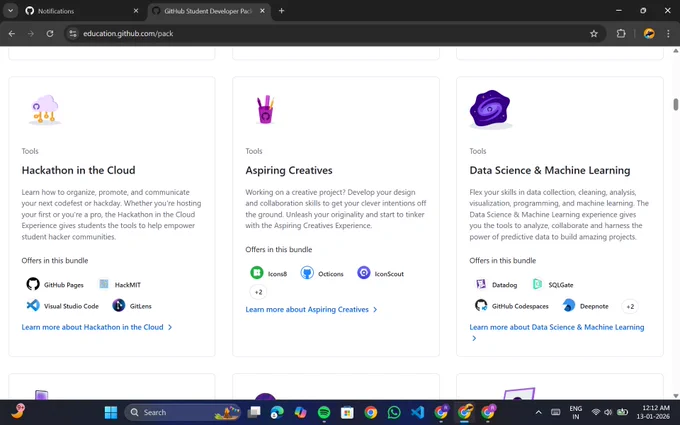Open the Windows Start menu
Viewport: 680px width, 425px height.
pyautogui.click(x=111, y=412)
